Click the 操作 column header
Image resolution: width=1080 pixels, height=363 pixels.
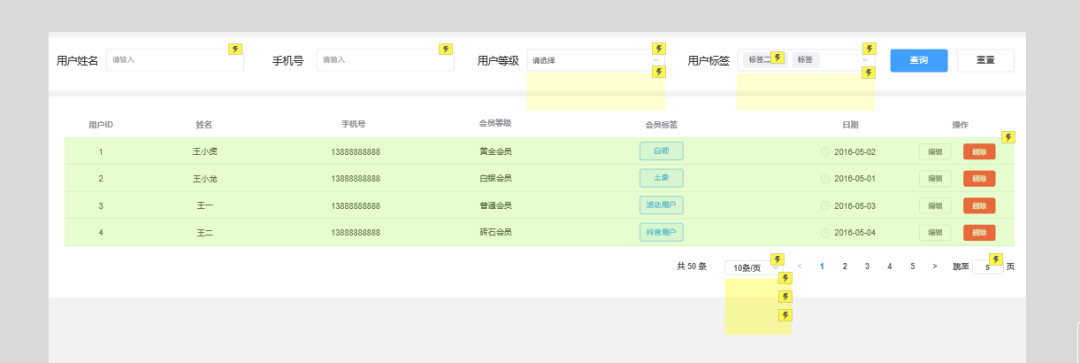(x=960, y=125)
